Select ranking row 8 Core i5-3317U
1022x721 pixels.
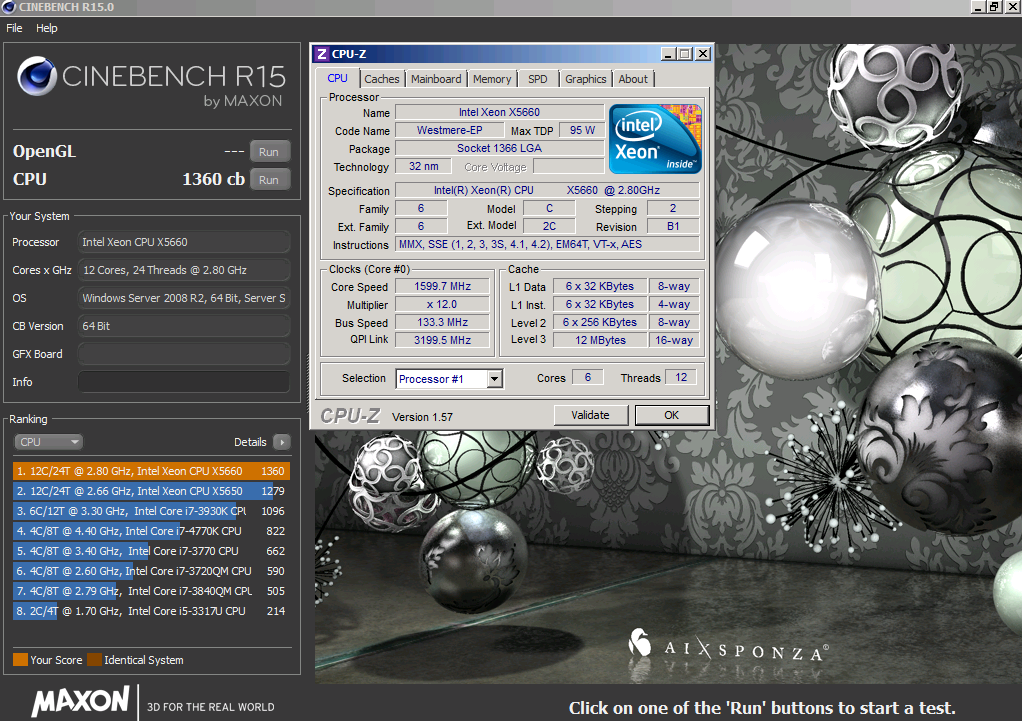coord(151,611)
